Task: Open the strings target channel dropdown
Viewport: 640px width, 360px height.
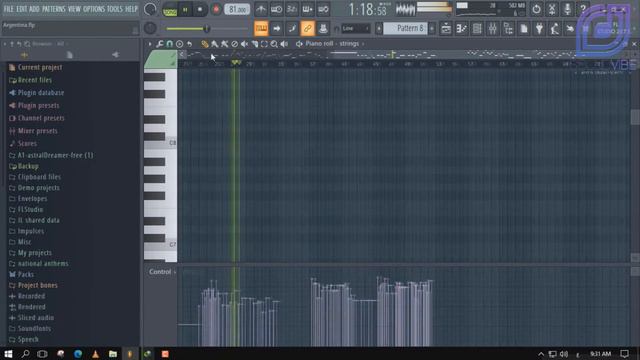Action: pyautogui.click(x=351, y=44)
